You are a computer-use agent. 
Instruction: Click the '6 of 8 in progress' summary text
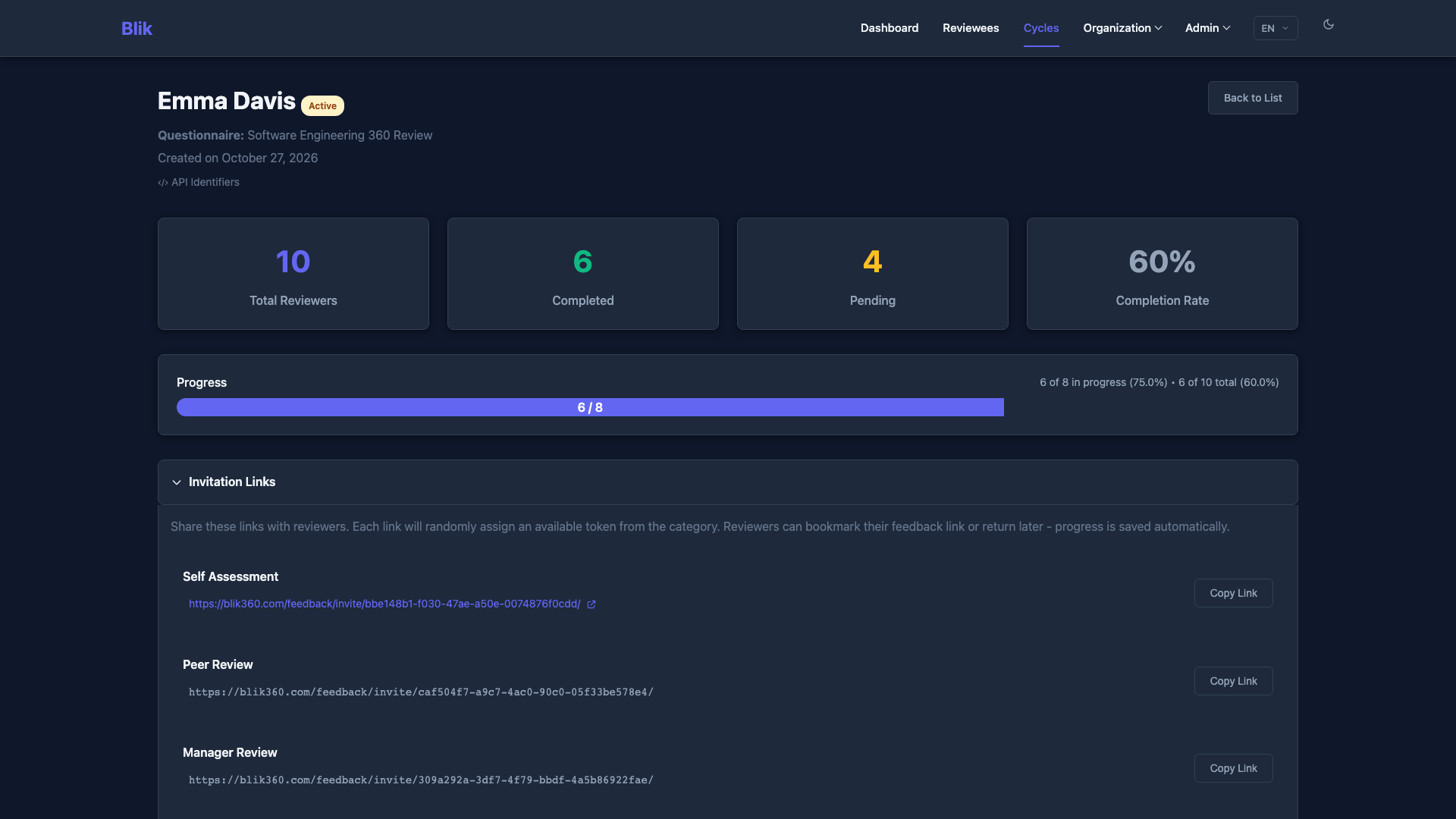1103,382
